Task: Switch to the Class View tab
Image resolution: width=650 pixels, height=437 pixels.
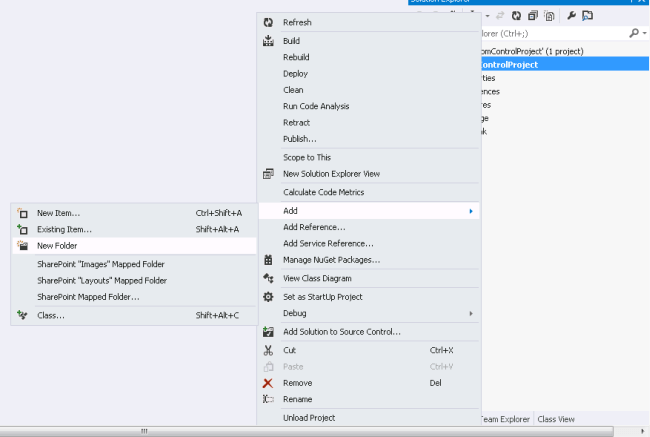Action: [x=556, y=419]
